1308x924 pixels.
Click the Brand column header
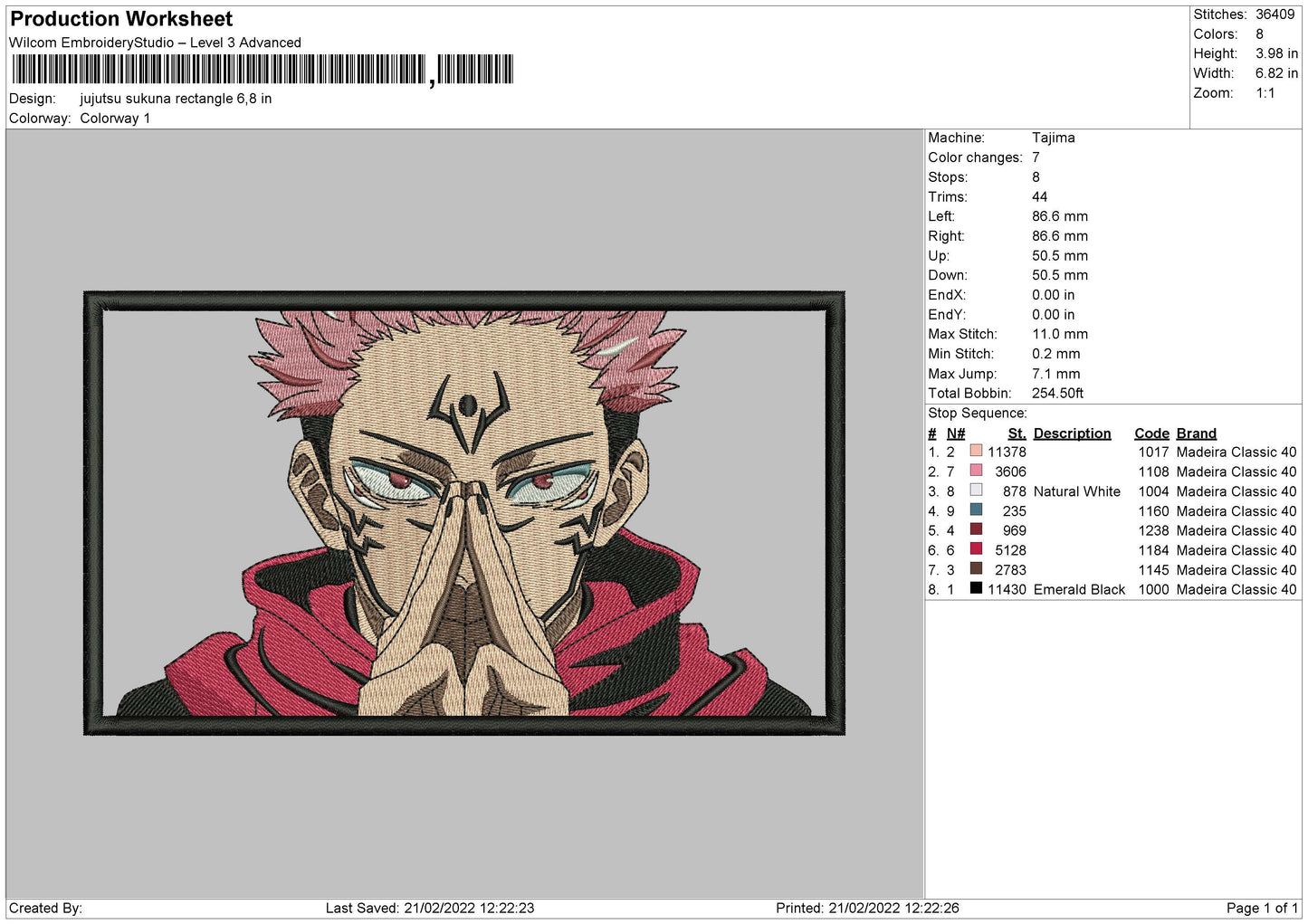(1196, 433)
